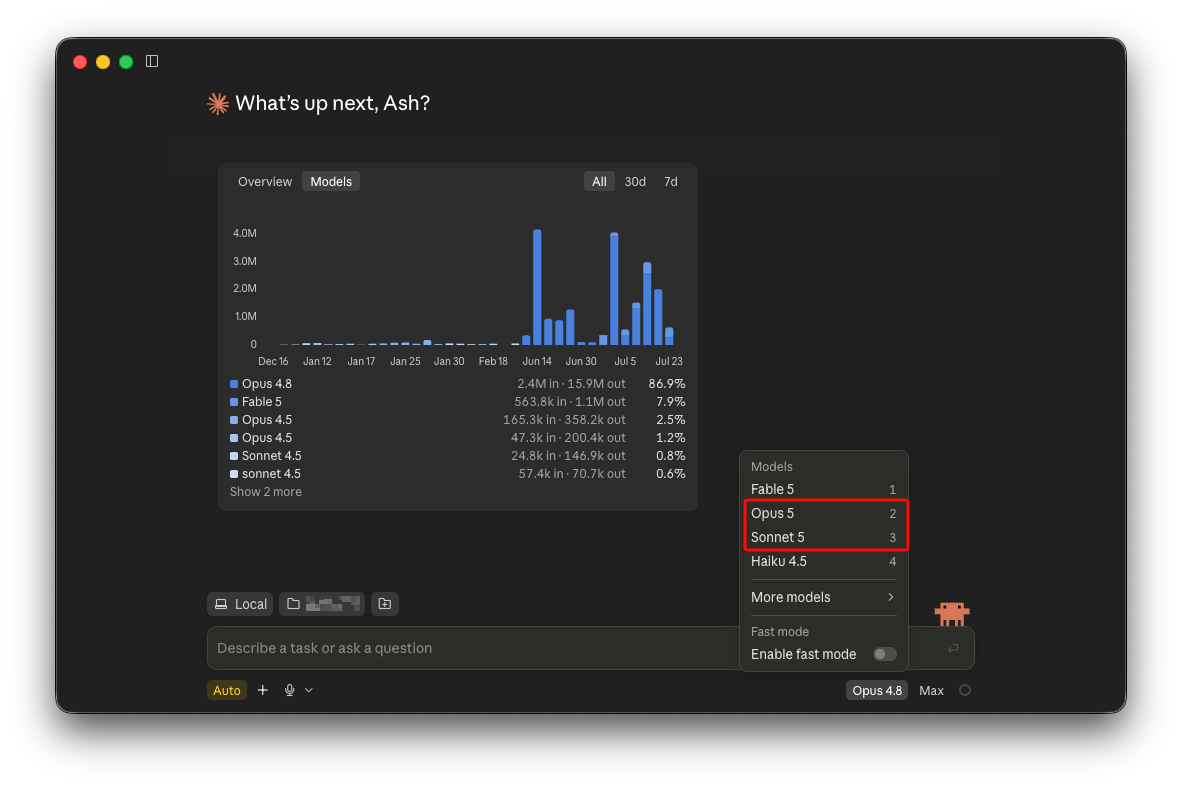
Task: Click the Fable 5 legend row label
Action: pos(262,402)
